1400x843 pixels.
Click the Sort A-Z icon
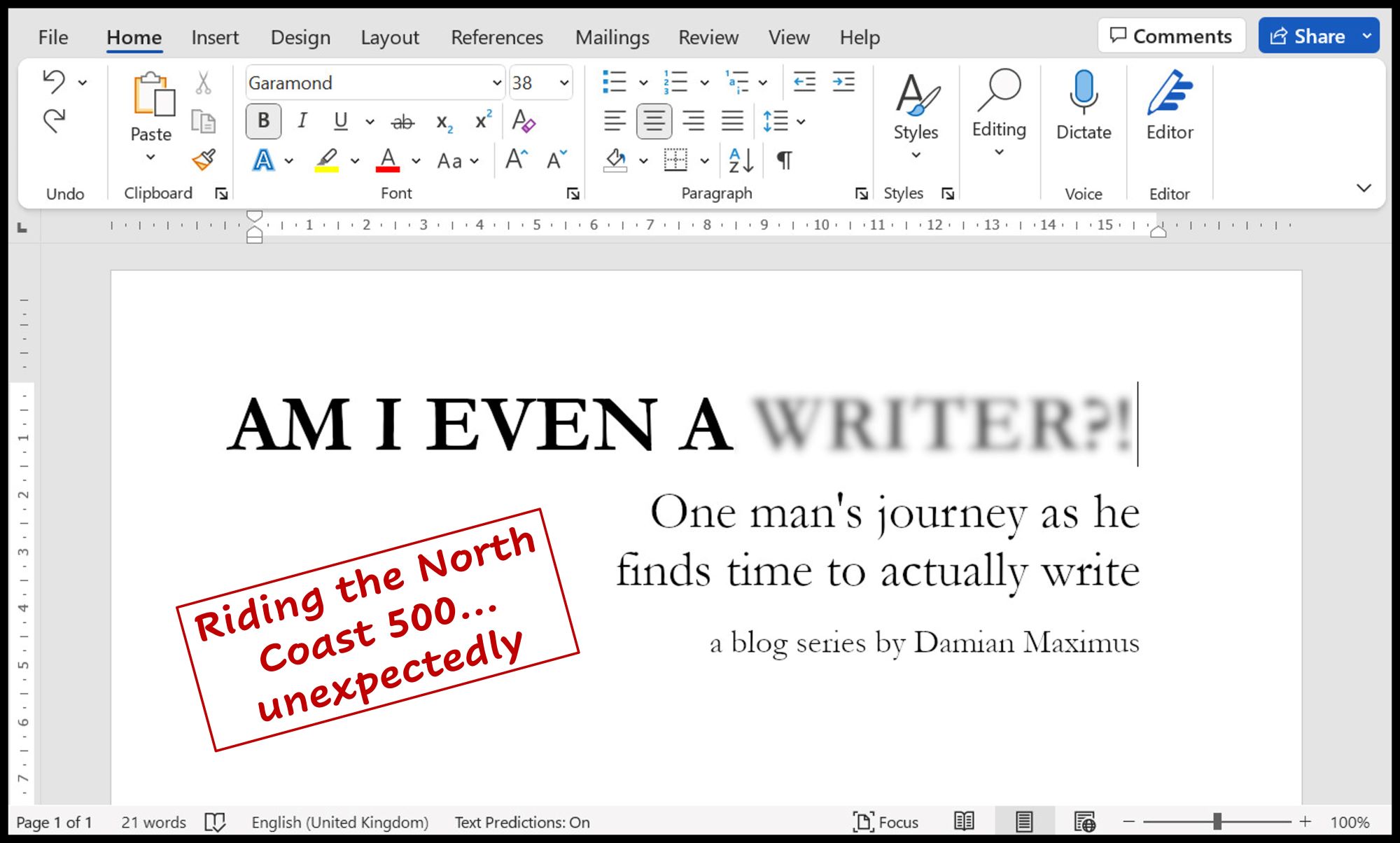point(741,160)
